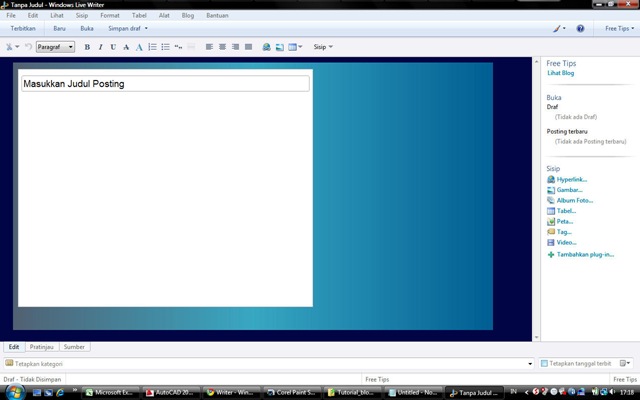Click the cut scissors icon in toolbar

(x=9, y=47)
